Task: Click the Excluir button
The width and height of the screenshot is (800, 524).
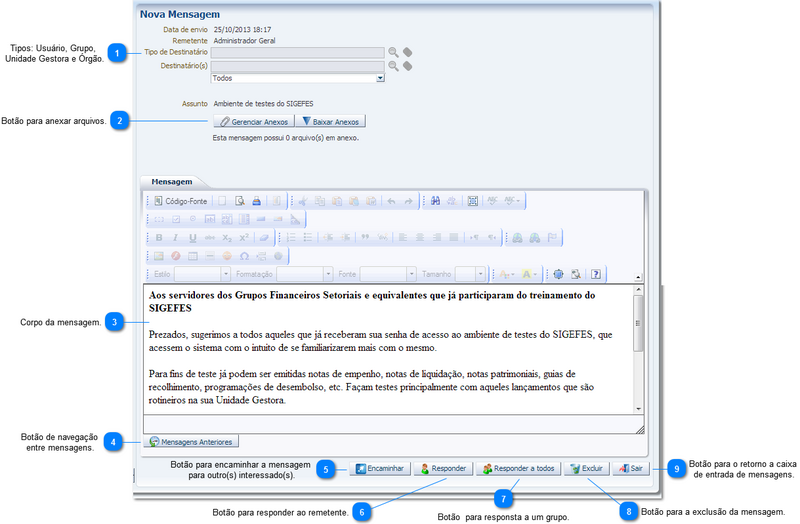Action: tap(587, 468)
